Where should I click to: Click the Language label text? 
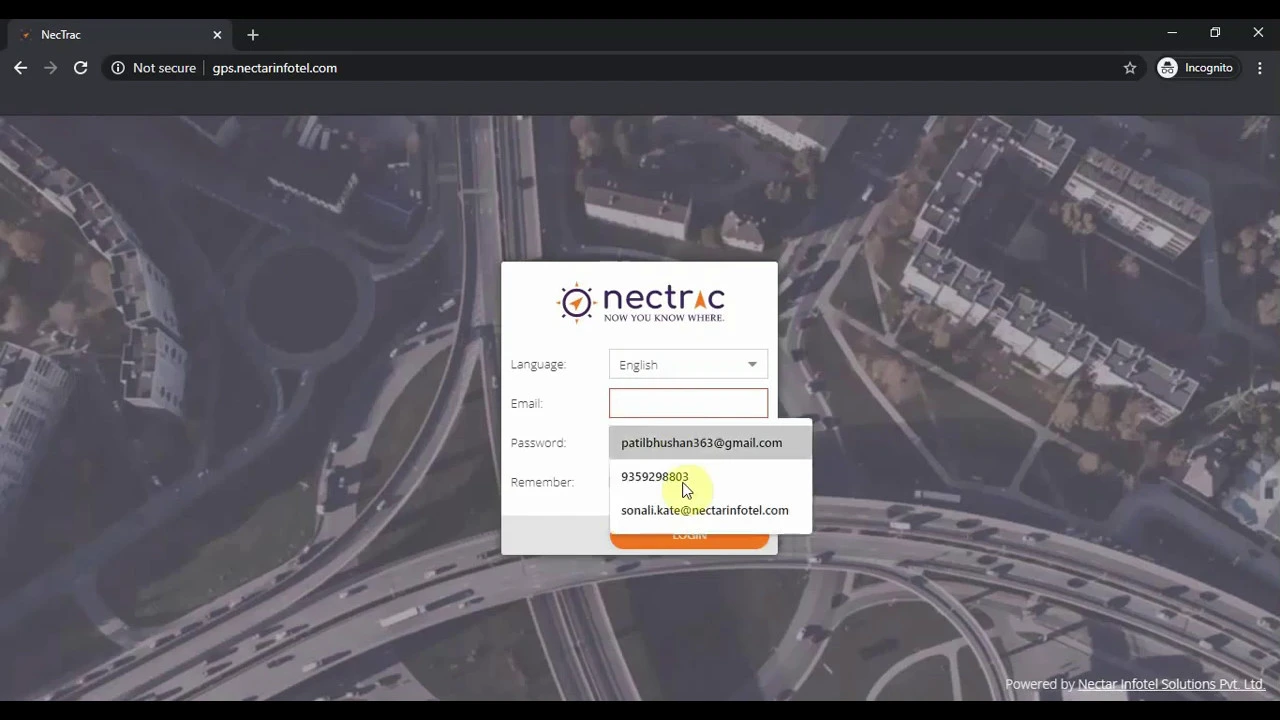tap(538, 365)
